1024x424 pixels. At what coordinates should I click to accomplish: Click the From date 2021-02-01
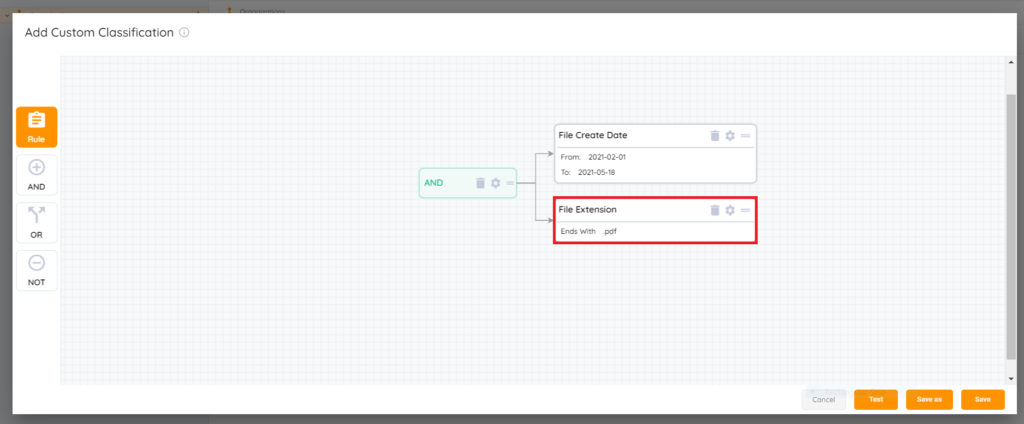607,157
